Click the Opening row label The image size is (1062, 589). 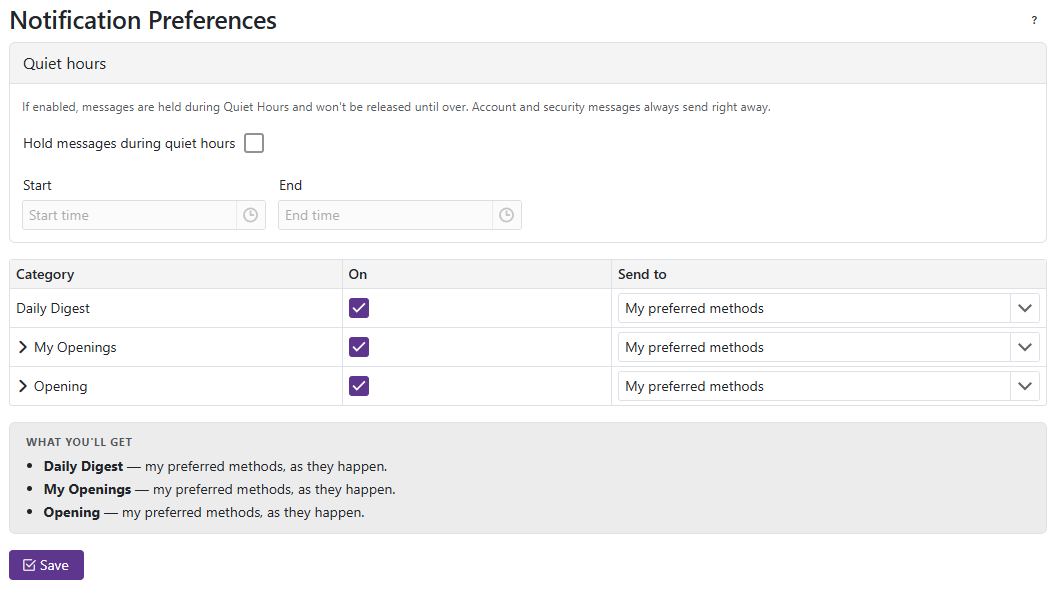click(60, 387)
